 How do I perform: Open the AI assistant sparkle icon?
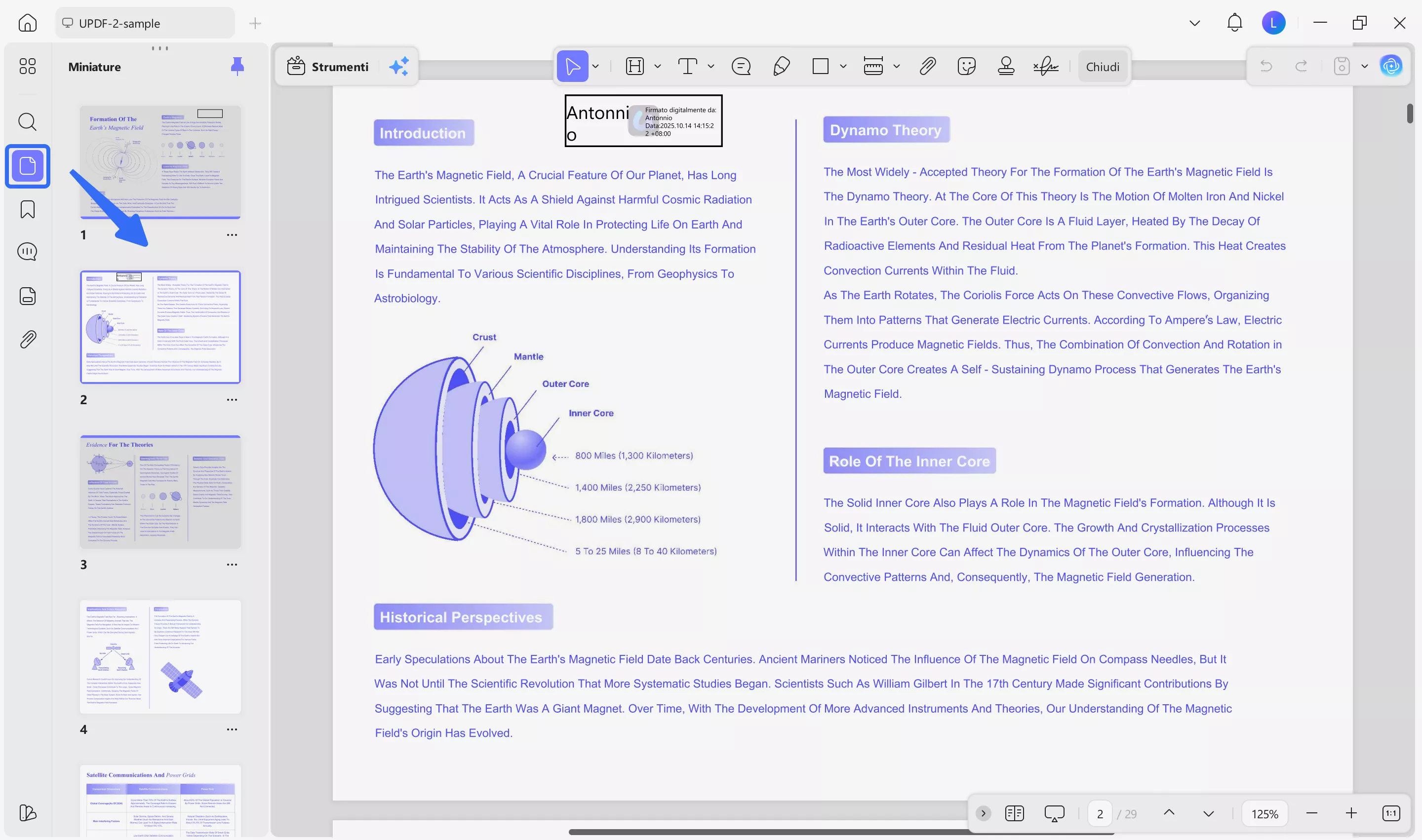pos(399,66)
